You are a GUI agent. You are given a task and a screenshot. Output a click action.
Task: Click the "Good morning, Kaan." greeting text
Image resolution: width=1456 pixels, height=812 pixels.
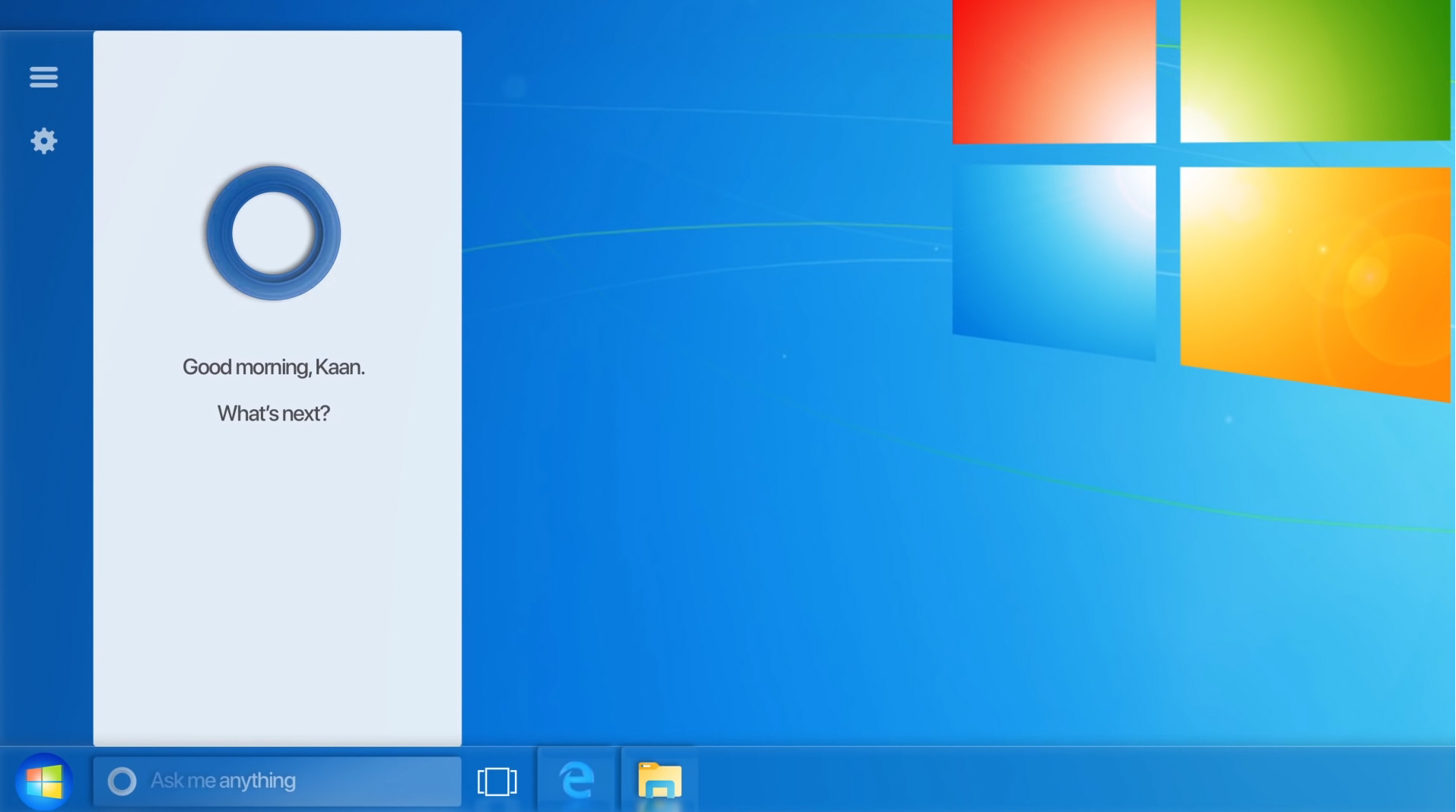274,367
